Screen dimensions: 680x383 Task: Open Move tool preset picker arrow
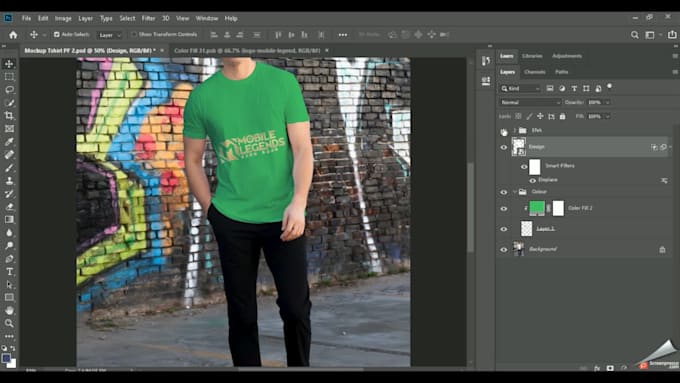pyautogui.click(x=44, y=35)
